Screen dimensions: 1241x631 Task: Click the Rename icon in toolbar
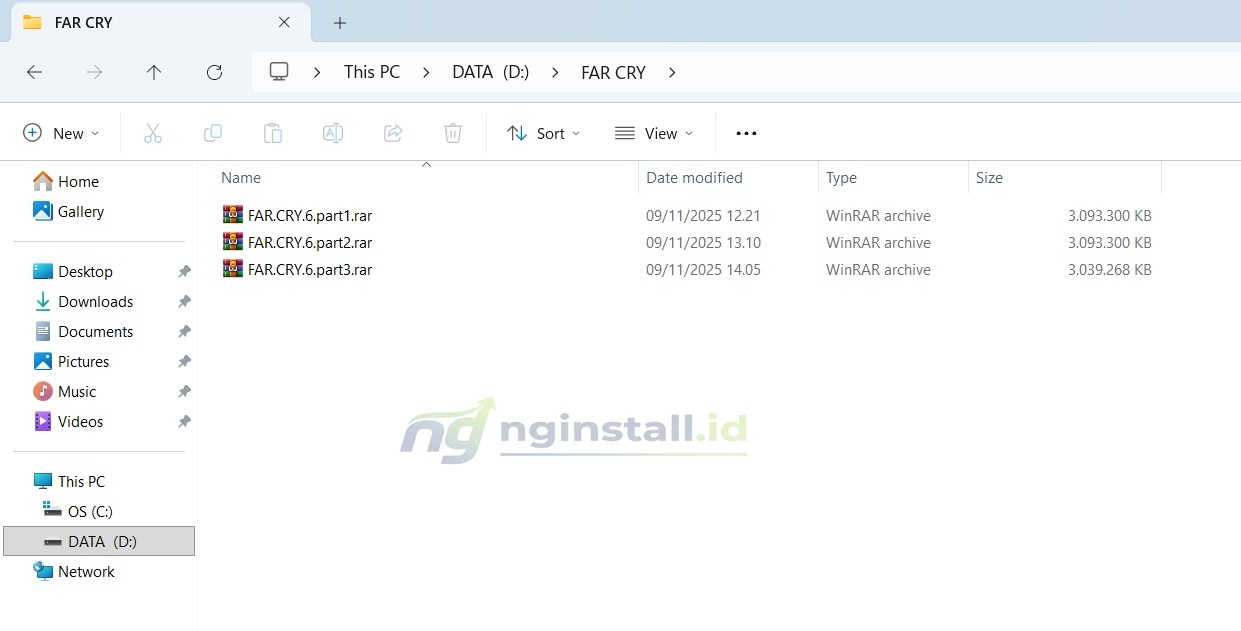(x=333, y=133)
